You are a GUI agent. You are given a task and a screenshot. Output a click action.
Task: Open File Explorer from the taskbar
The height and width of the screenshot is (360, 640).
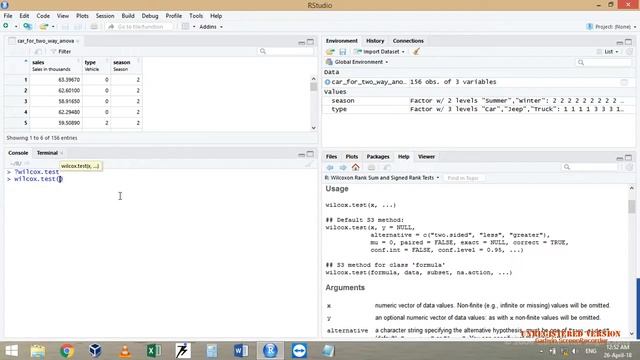(38, 351)
